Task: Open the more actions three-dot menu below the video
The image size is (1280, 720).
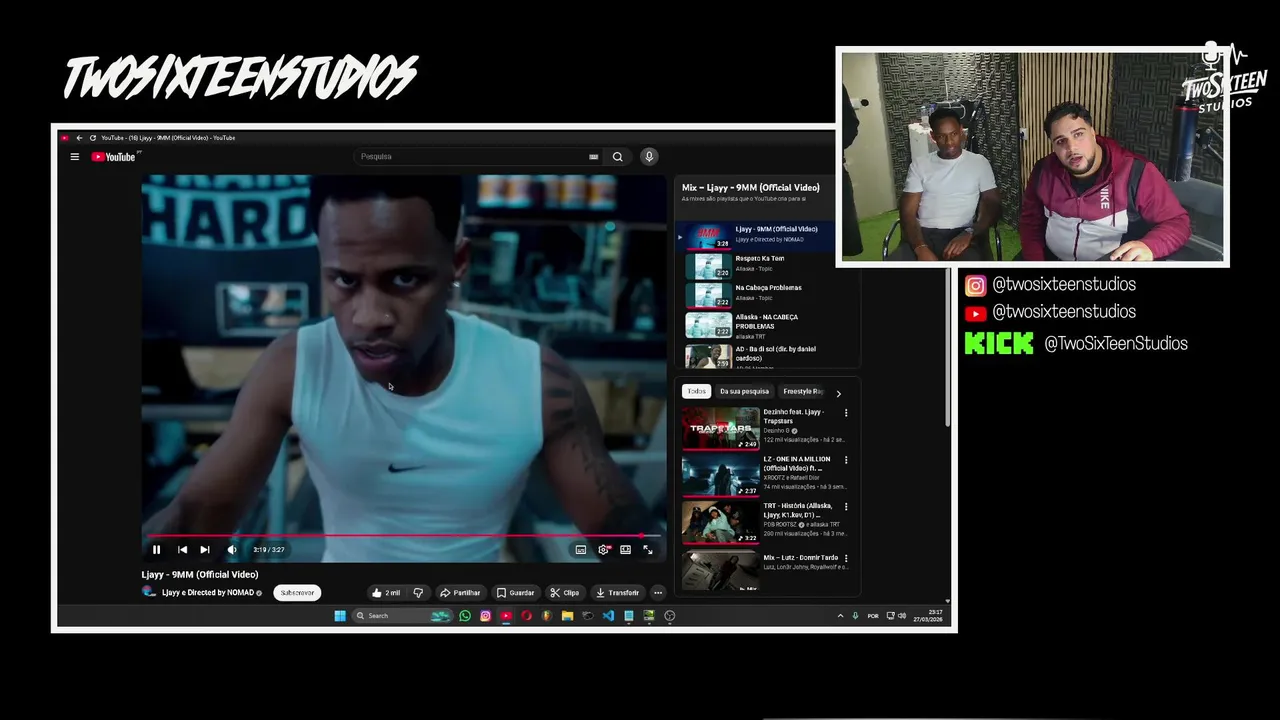Action: point(657,593)
